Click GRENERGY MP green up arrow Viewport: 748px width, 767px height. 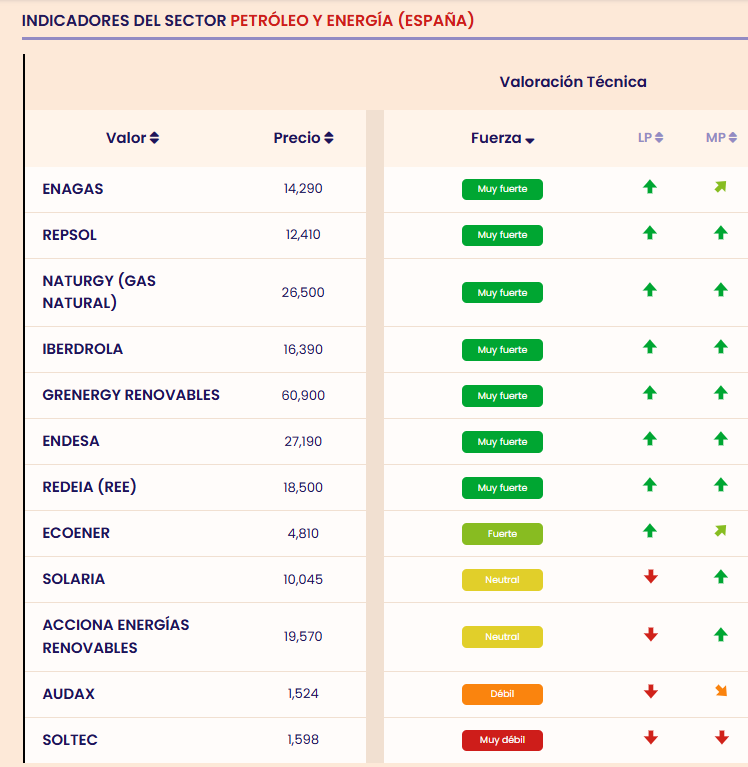point(721,393)
